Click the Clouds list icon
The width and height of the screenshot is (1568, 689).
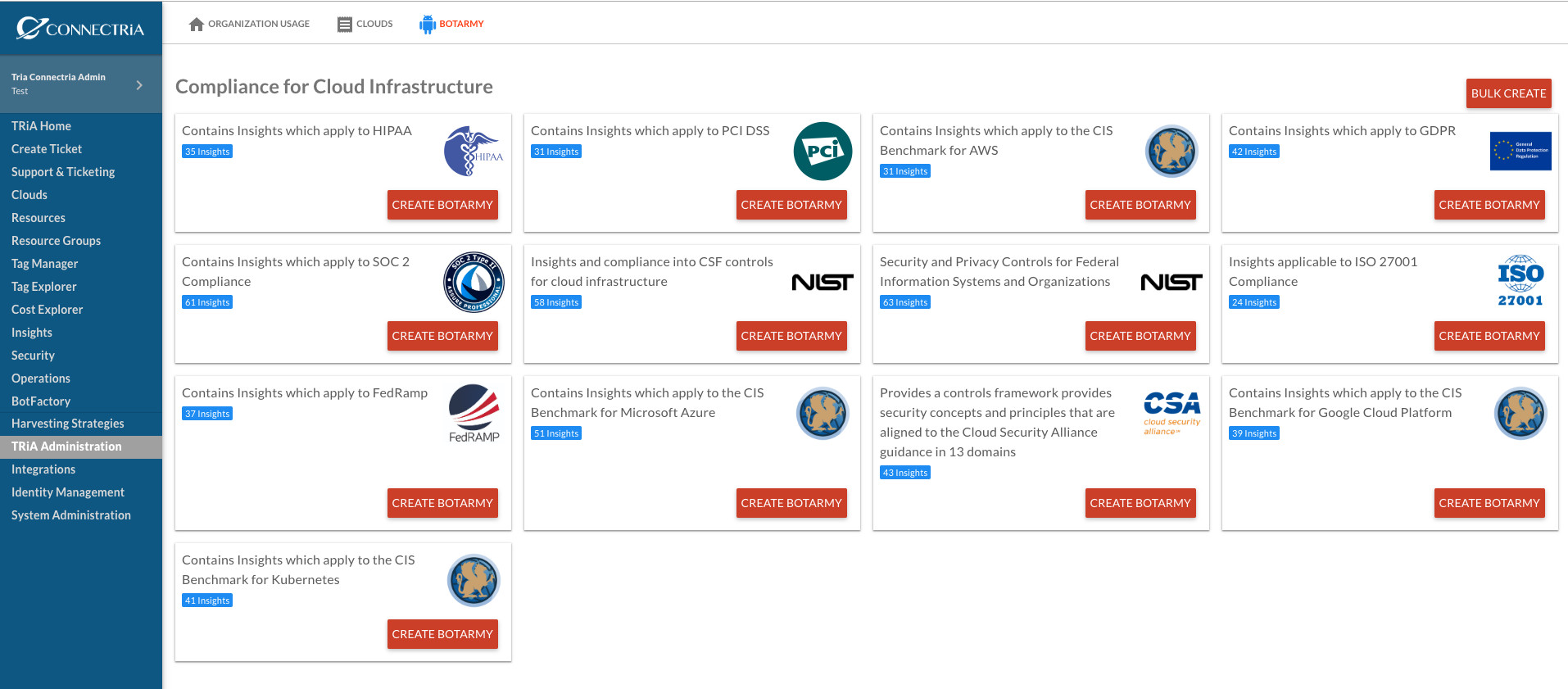(x=345, y=25)
